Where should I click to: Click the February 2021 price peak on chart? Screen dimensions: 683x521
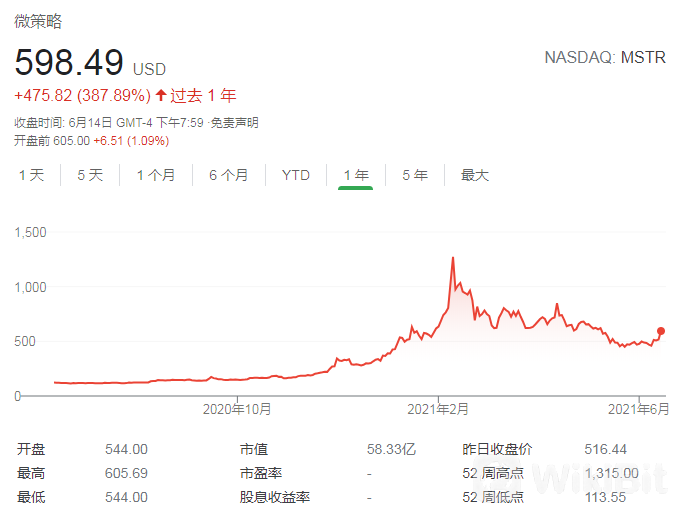pos(453,258)
